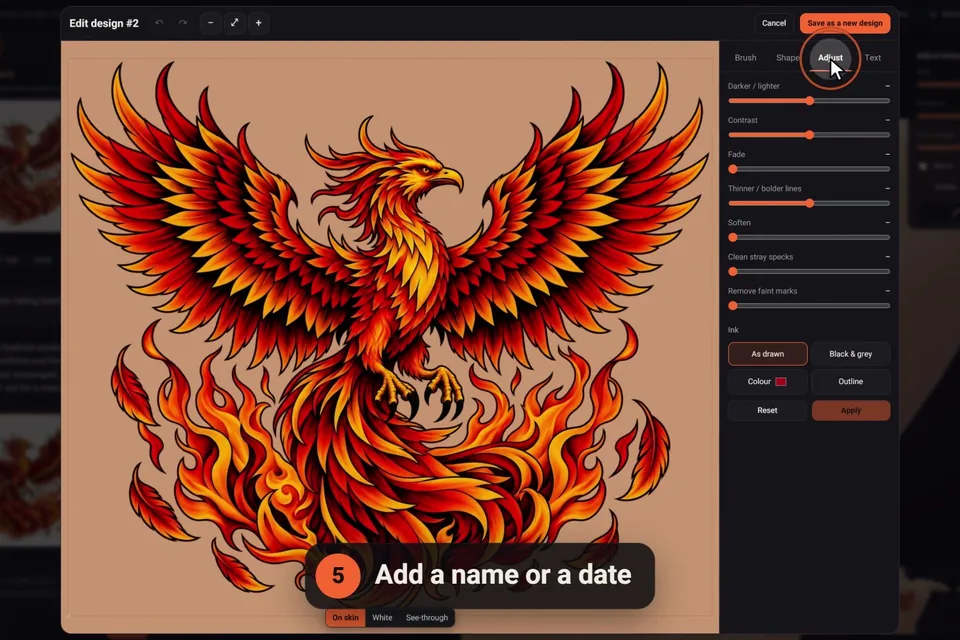Image resolution: width=960 pixels, height=640 pixels.
Task: Open the Shape tab
Action: pos(787,58)
